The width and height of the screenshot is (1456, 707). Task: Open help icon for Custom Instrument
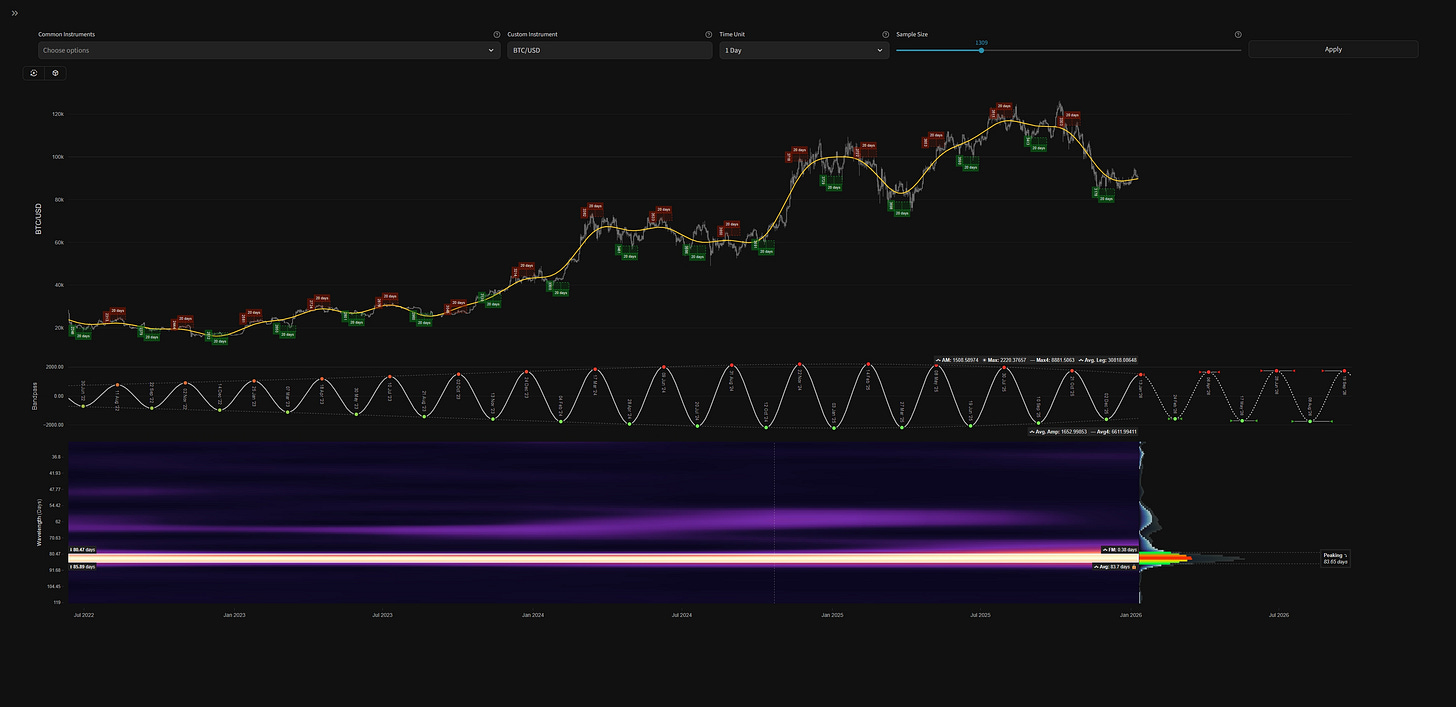click(x=709, y=34)
